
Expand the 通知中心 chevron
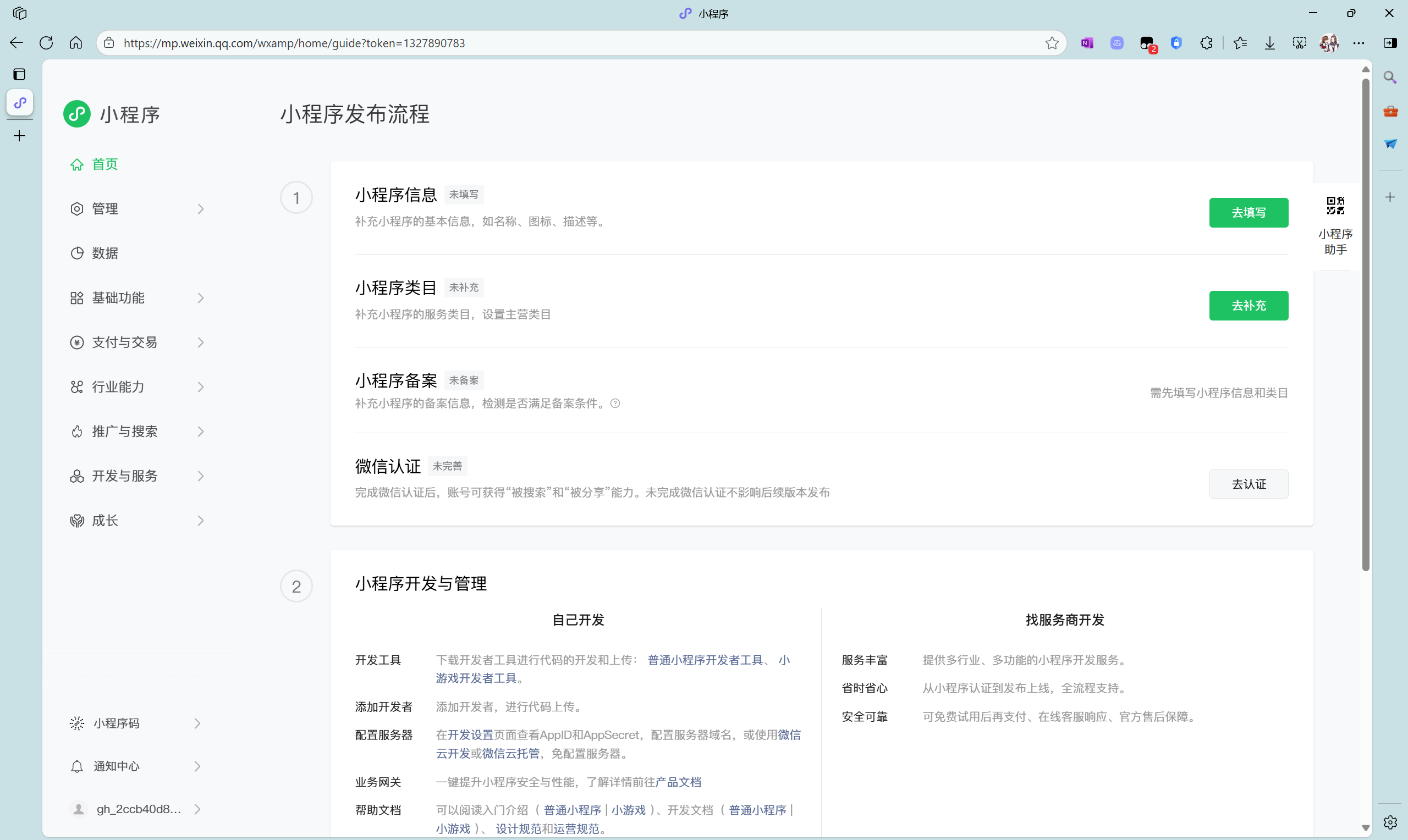click(197, 766)
